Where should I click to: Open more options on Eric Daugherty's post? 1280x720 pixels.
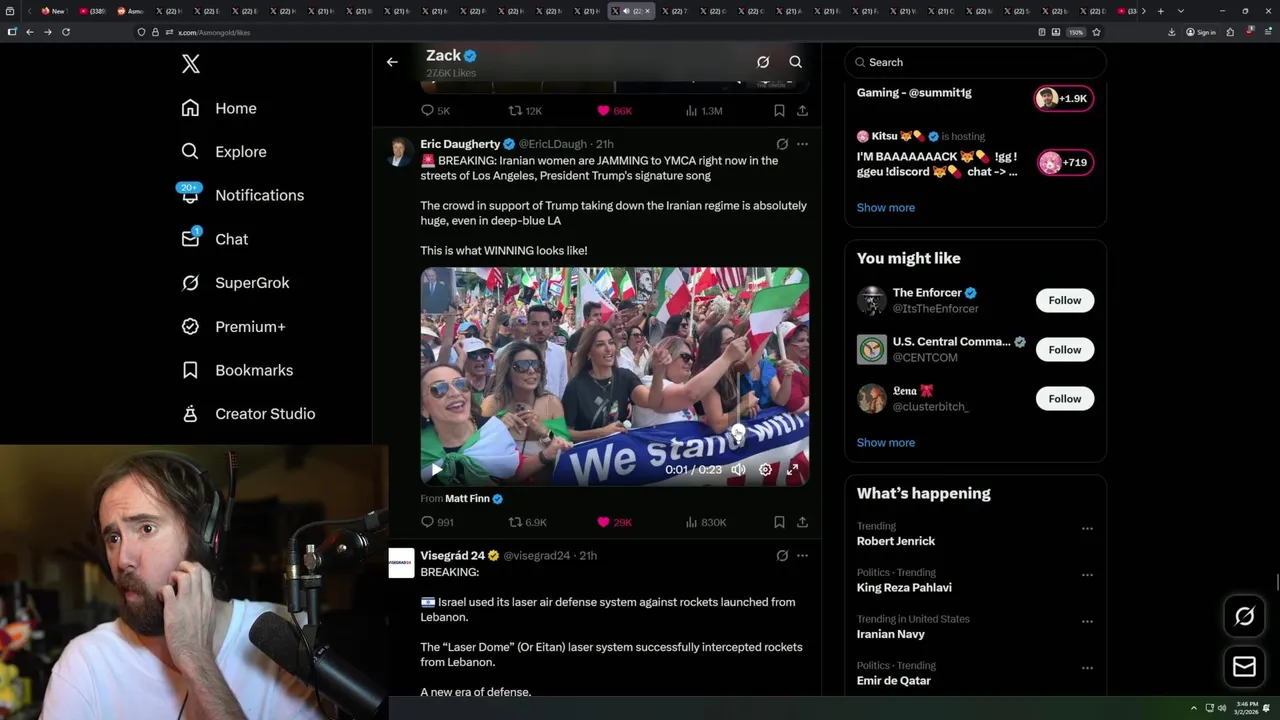802,144
